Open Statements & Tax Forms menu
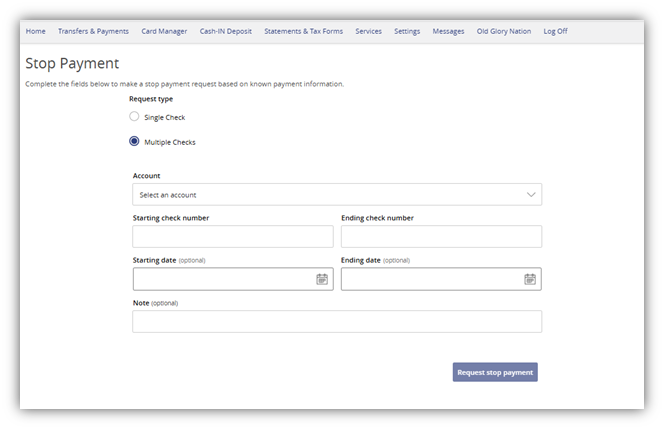This screenshot has height=430, width=664. [303, 31]
